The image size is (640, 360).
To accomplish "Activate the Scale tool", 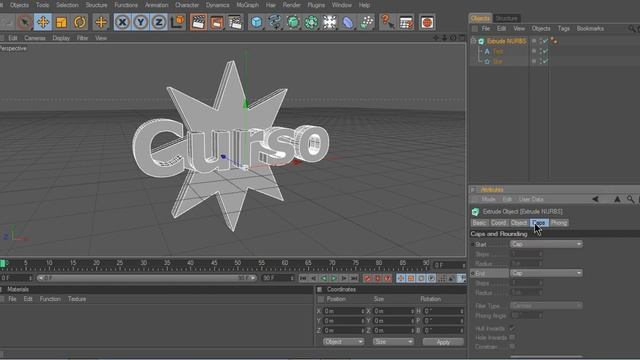I will point(61,22).
